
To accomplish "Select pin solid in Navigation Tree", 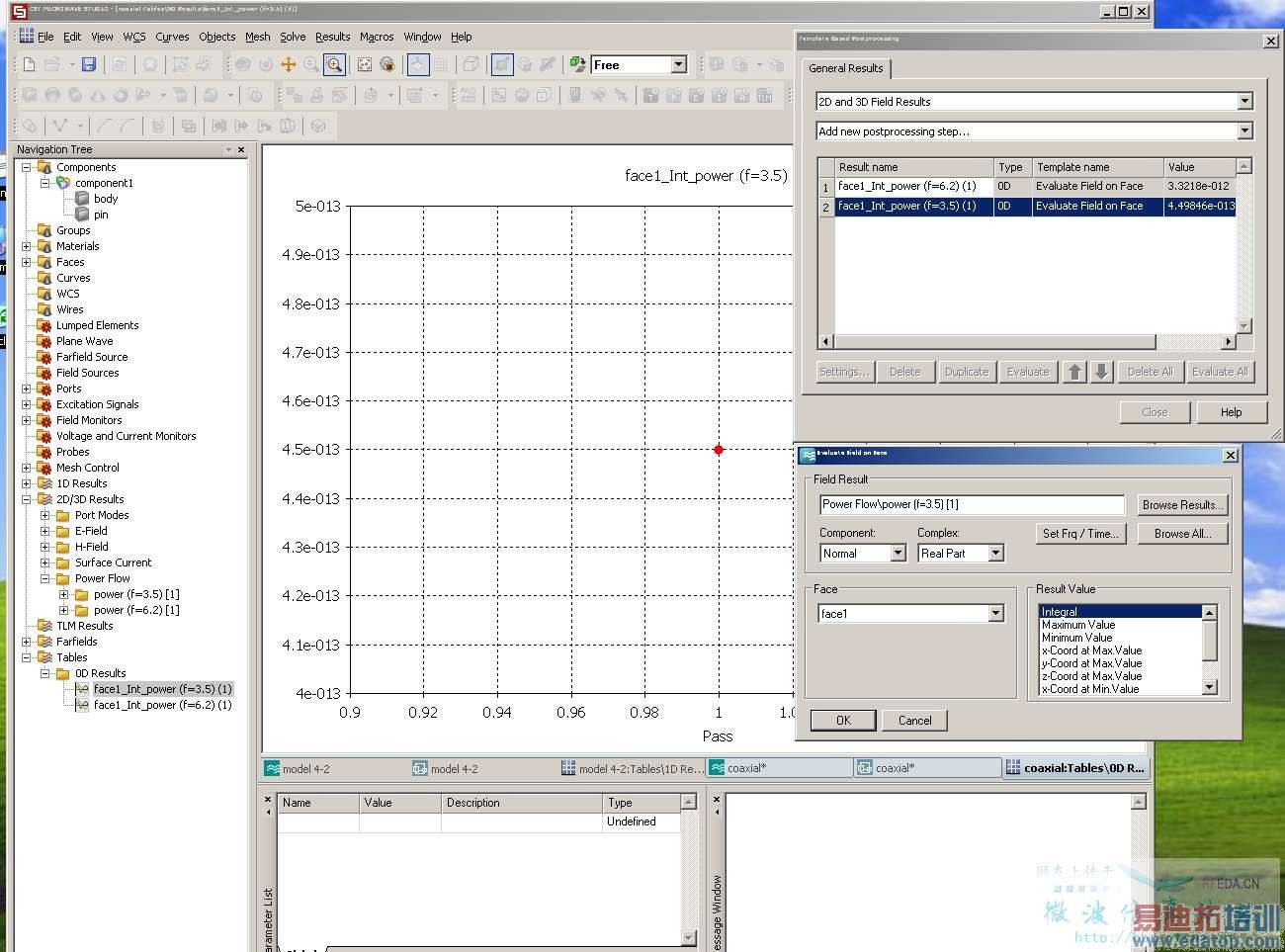I will (101, 215).
